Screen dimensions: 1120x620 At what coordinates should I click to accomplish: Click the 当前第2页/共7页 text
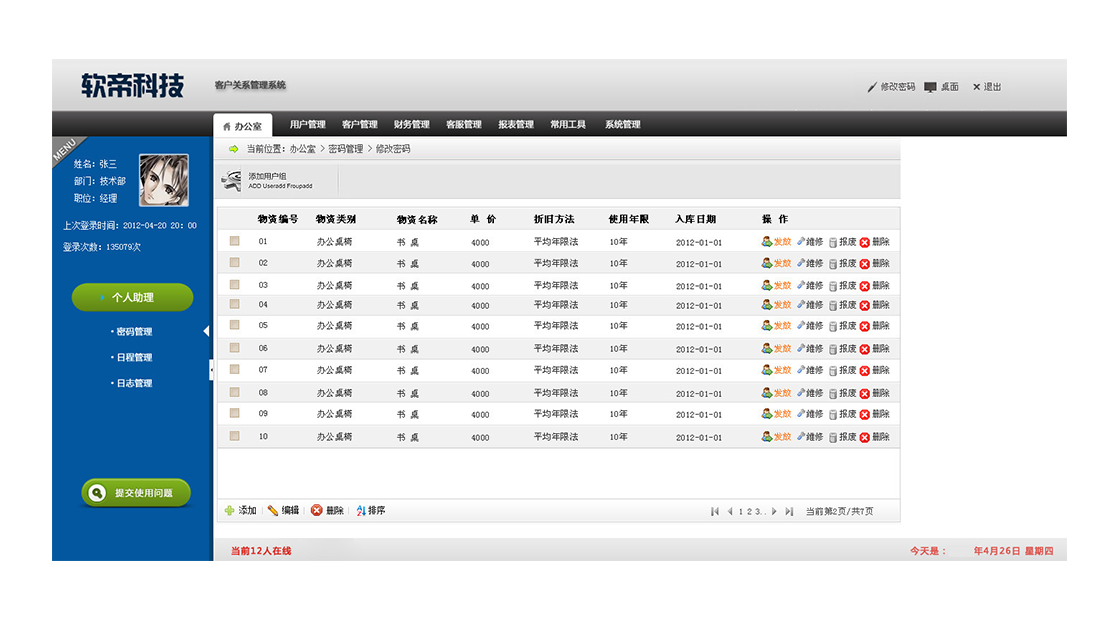point(839,511)
